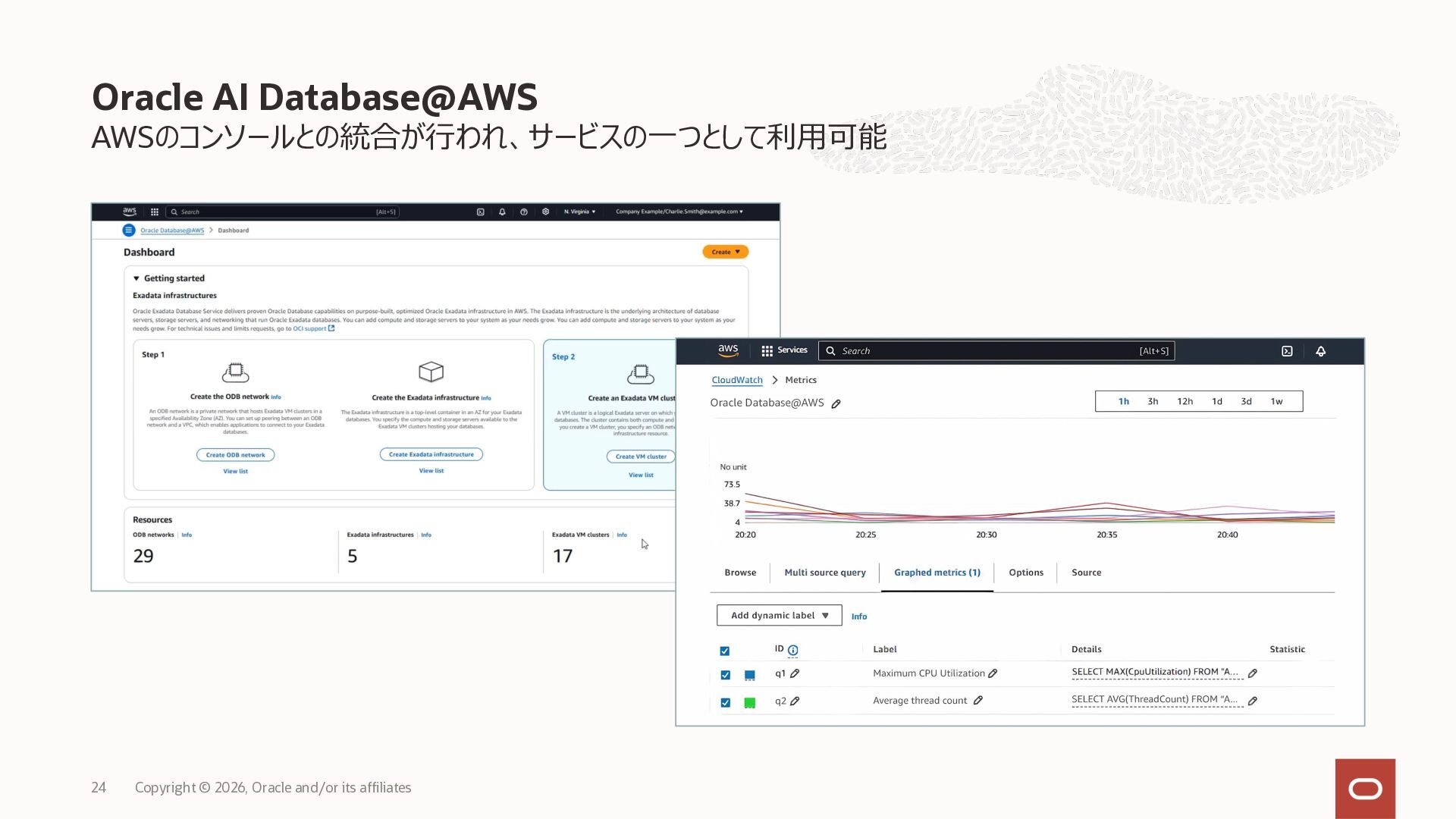
Task: Open the Source tab
Action: tap(1086, 573)
